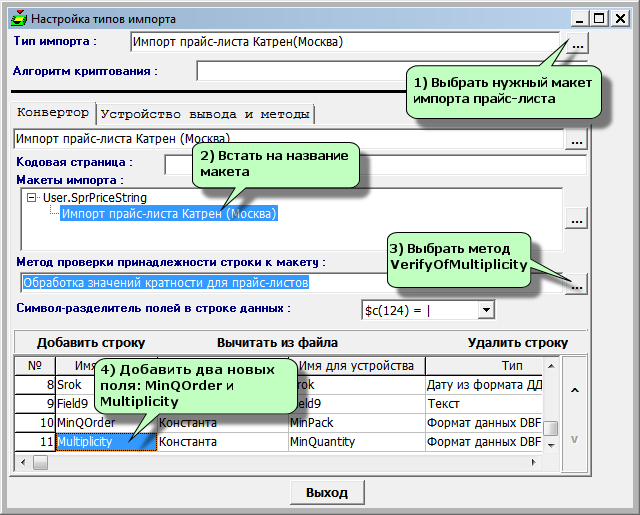This screenshot has width=640, height=515.
Task: Click the table vertical scrollbar thumb
Action: tap(551, 428)
